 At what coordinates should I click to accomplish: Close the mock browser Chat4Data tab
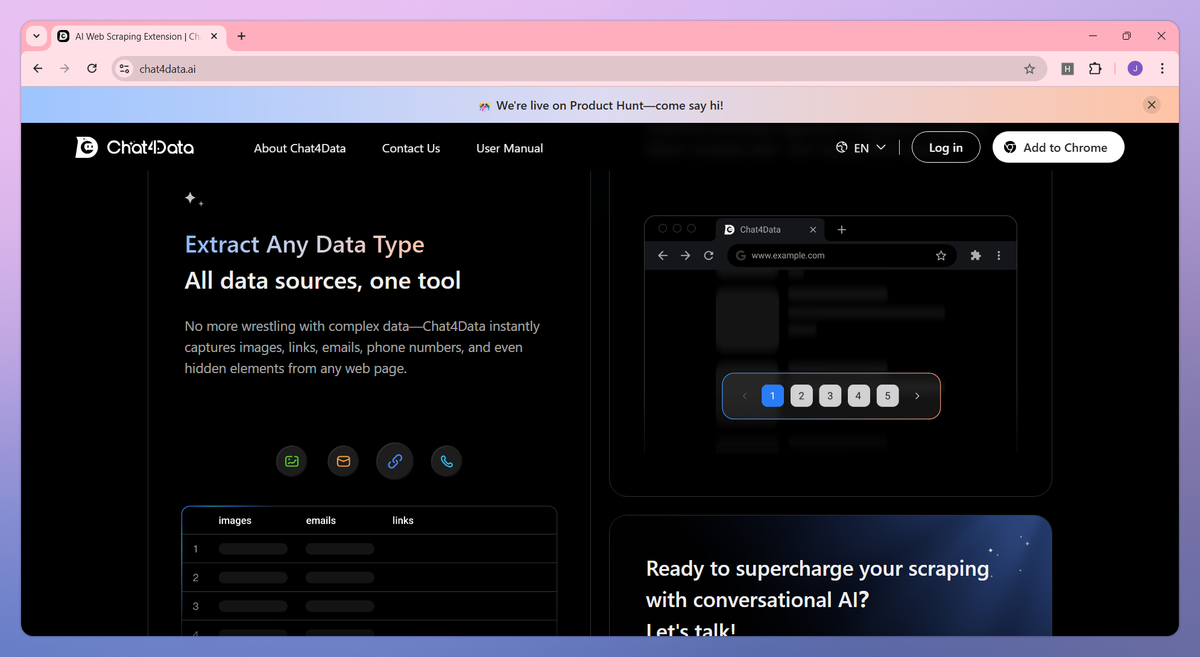pyautogui.click(x=813, y=230)
